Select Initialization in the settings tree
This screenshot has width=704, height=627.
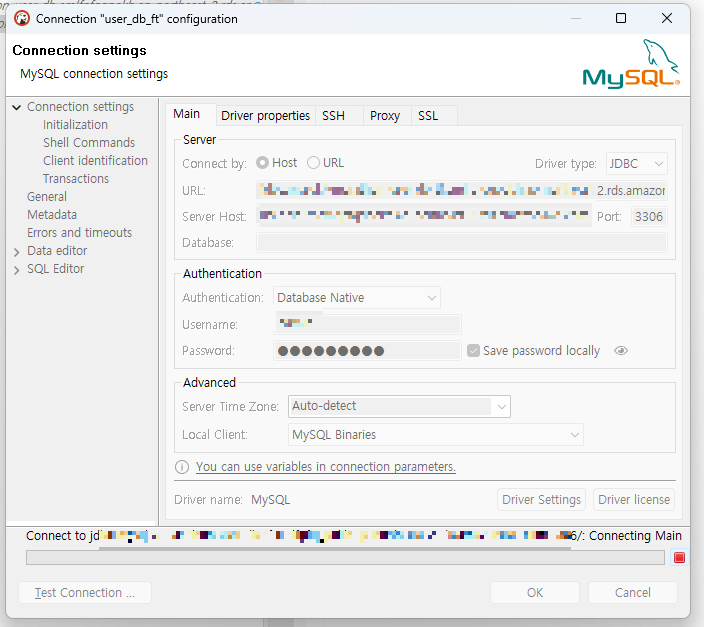(x=75, y=125)
